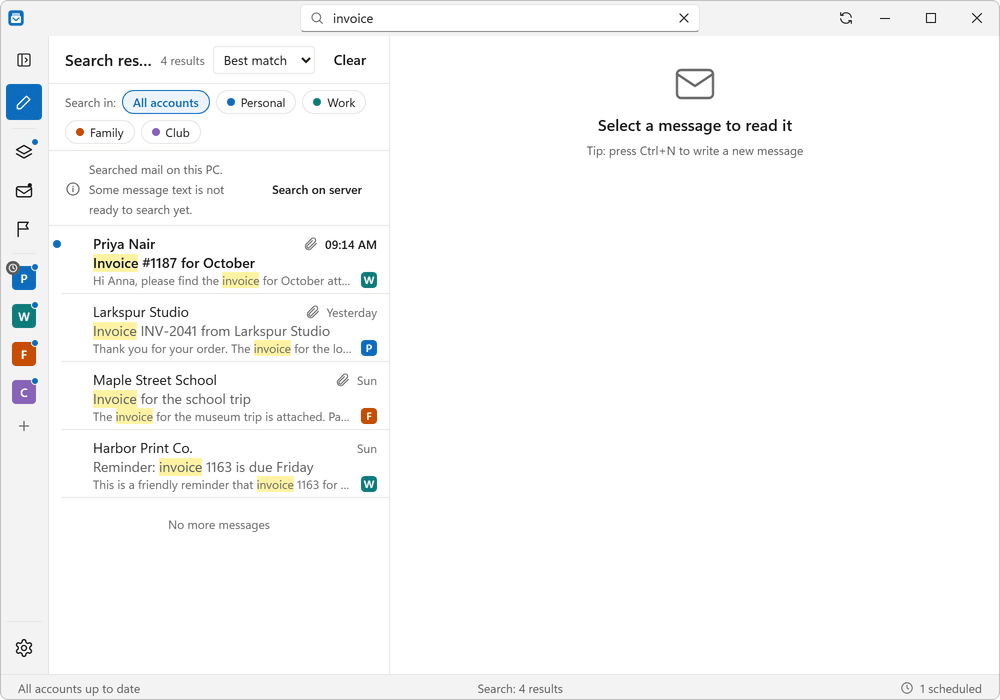Click the large envelope placeholder icon
The width and height of the screenshot is (1000, 700).
coord(695,84)
